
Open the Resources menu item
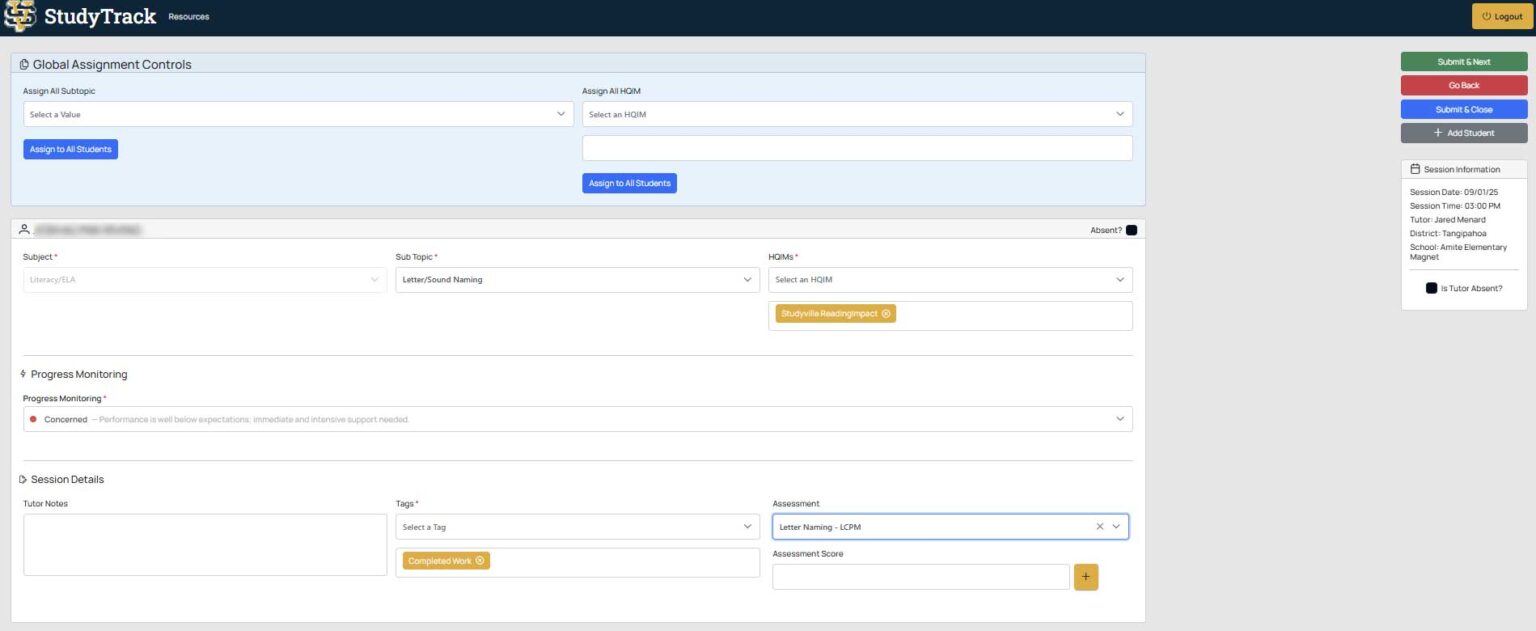[189, 17]
